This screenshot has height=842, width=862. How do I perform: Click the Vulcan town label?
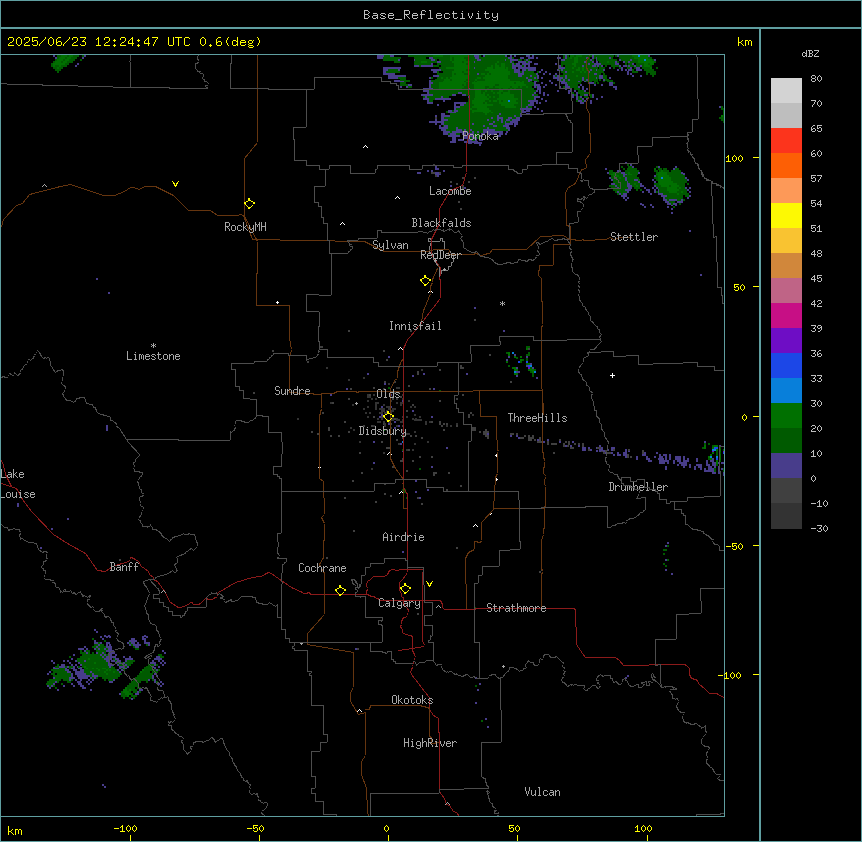[x=543, y=792]
